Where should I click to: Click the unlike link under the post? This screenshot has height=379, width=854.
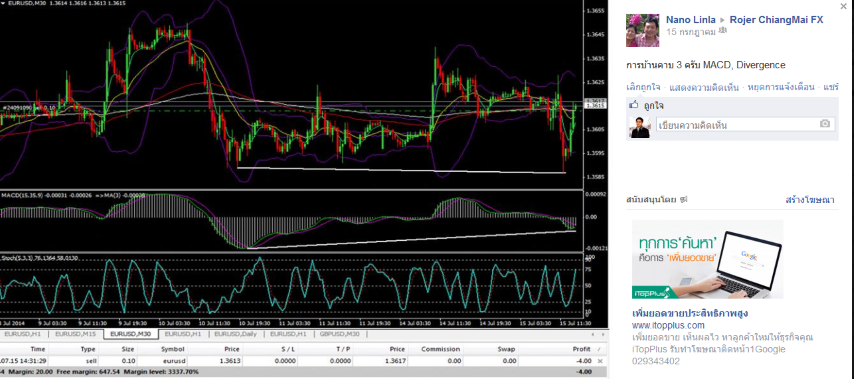click(643, 87)
